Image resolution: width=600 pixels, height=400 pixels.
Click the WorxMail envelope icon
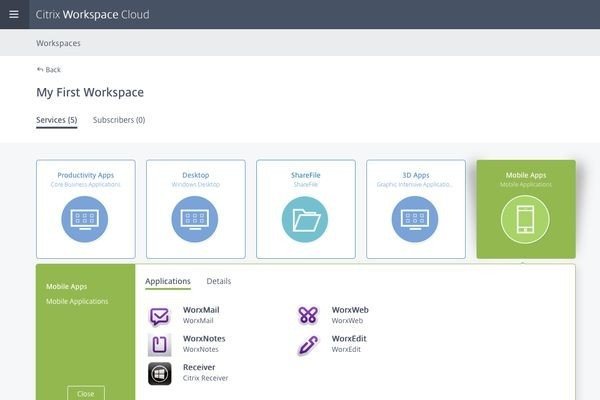pyautogui.click(x=160, y=316)
